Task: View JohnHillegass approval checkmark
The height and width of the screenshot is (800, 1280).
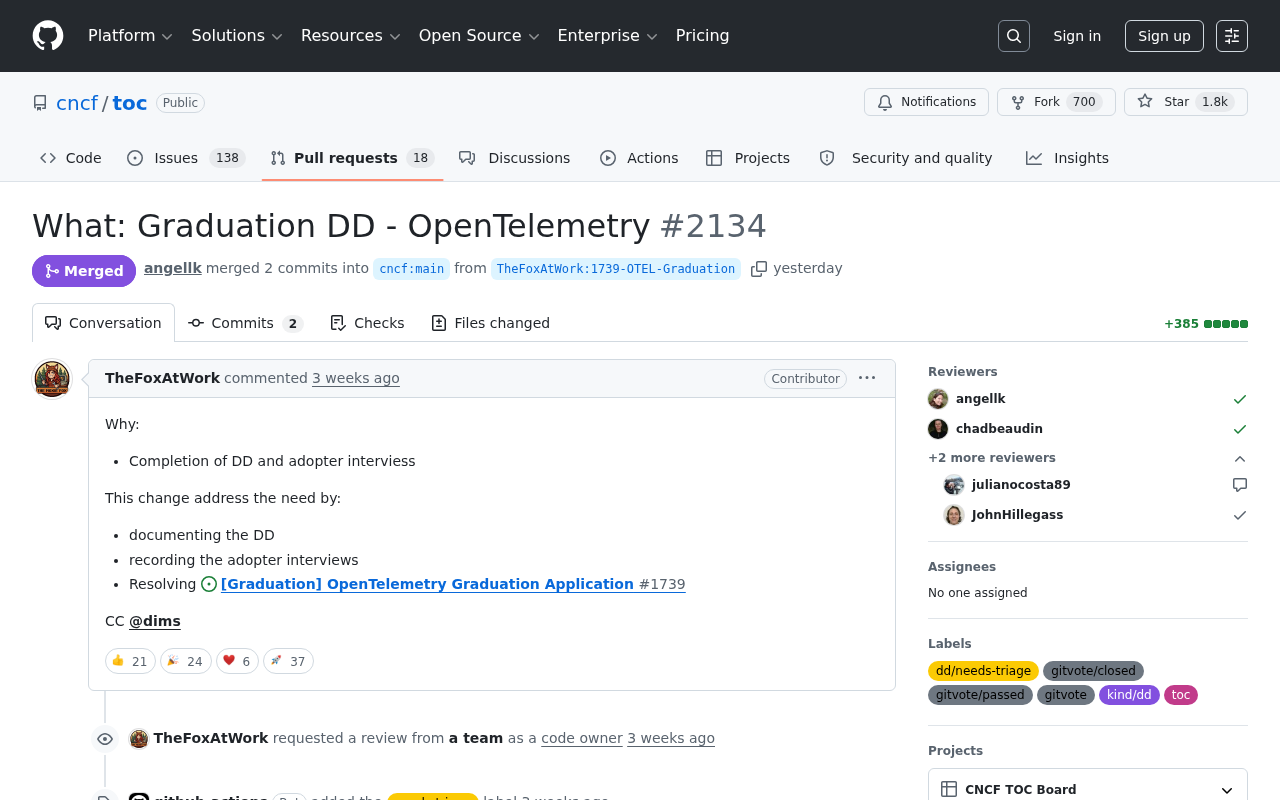Action: tap(1240, 515)
